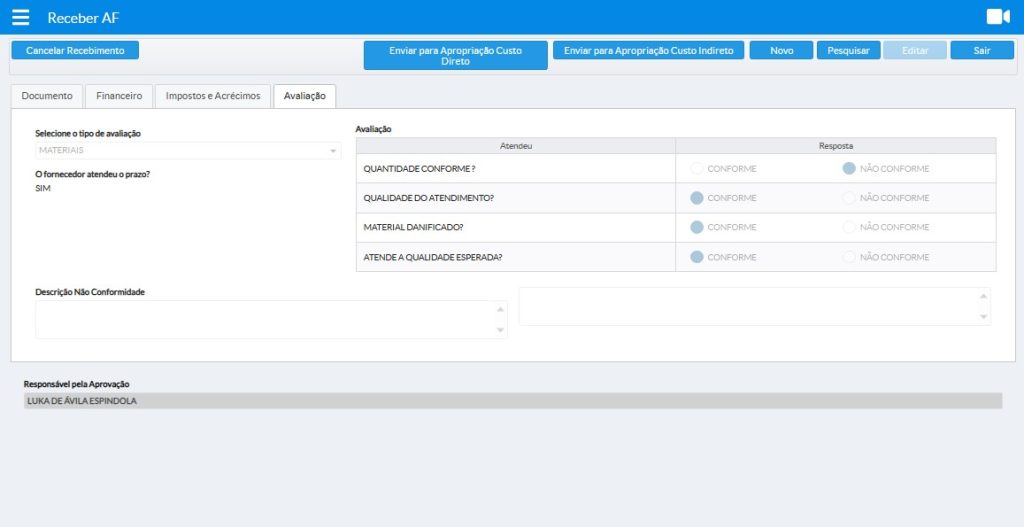The height and width of the screenshot is (527, 1024).
Task: Click Enviar para Apropriação Custo Indireto
Action: point(648,50)
